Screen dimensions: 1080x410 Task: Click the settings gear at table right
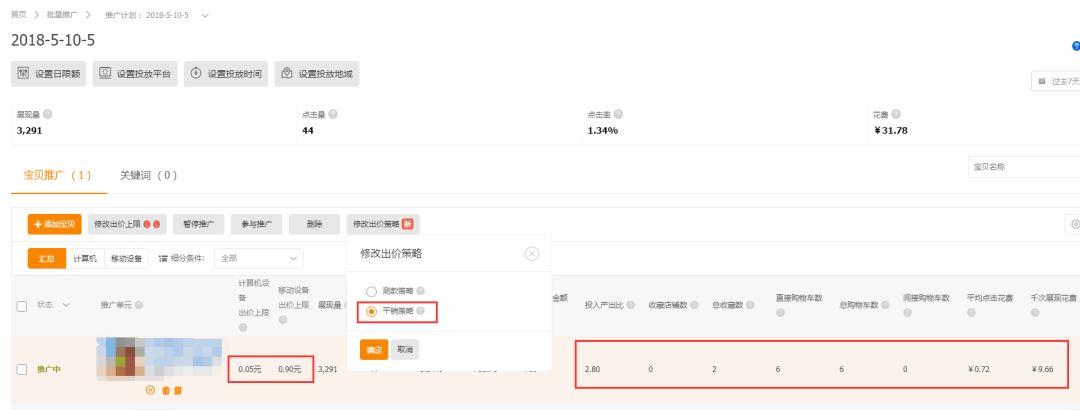tap(1074, 224)
